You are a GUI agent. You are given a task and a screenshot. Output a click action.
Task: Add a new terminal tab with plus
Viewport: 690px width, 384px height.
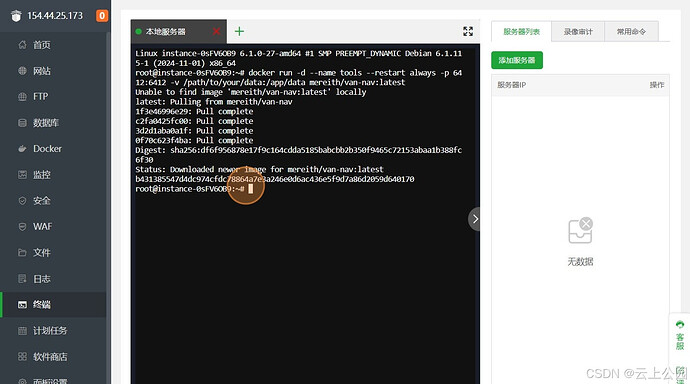pyautogui.click(x=239, y=31)
